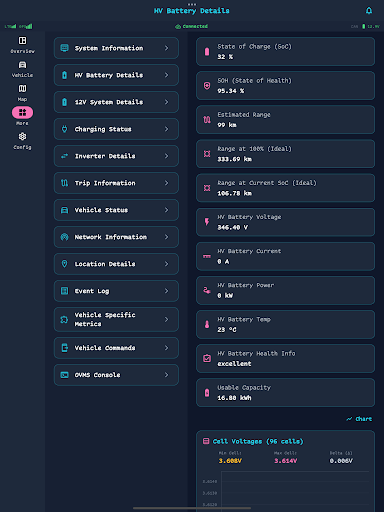The height and width of the screenshot is (512, 384).
Task: Show the Chart link
Action: [x=359, y=419]
